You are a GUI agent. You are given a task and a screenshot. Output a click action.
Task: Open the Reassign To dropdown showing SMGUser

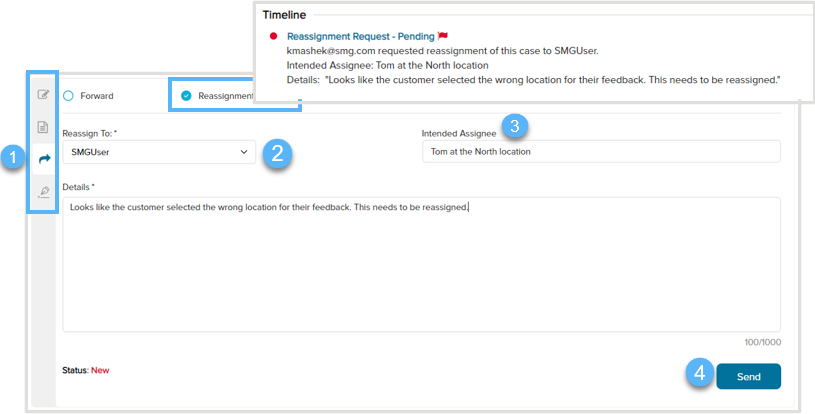pos(158,152)
